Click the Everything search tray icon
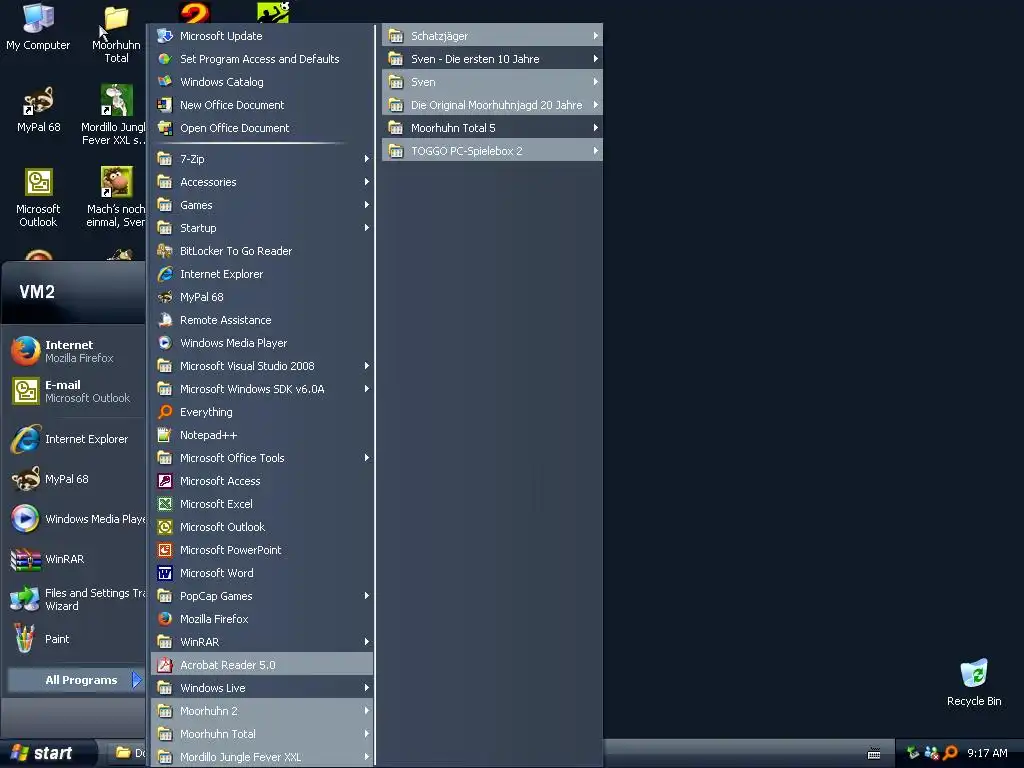 pos(950,753)
